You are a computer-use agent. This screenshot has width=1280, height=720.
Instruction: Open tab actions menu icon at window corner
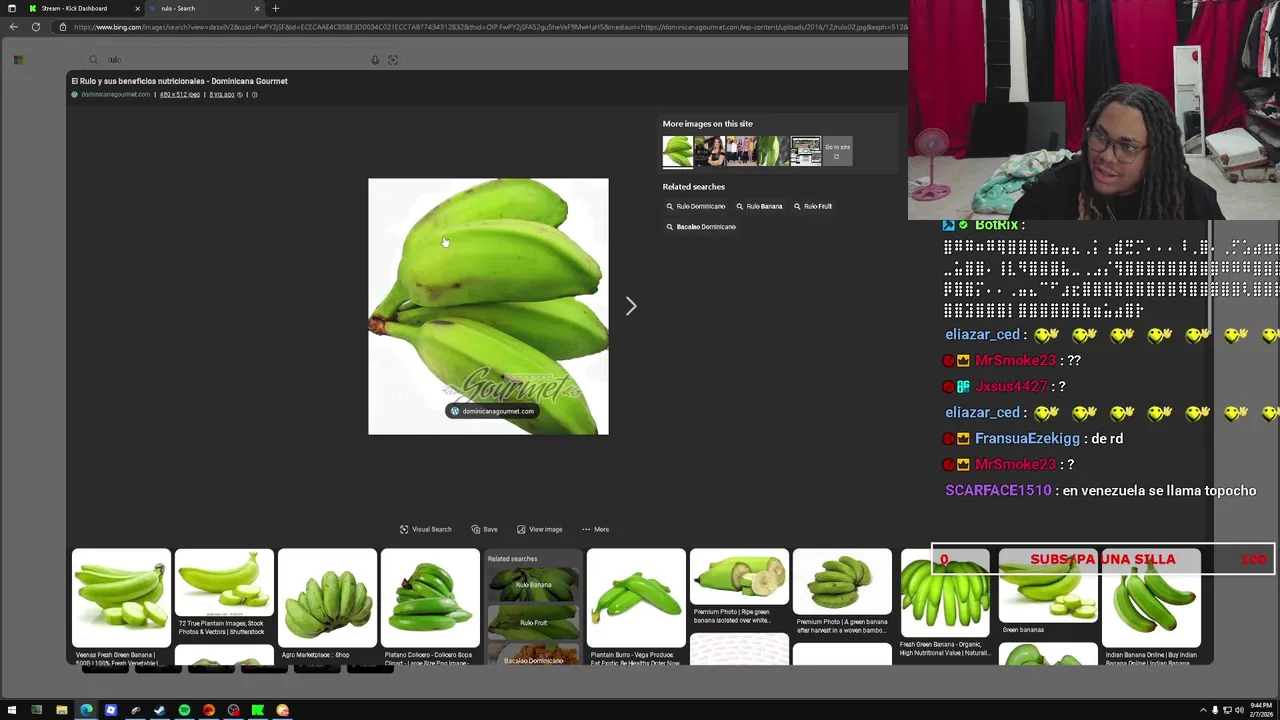point(11,8)
